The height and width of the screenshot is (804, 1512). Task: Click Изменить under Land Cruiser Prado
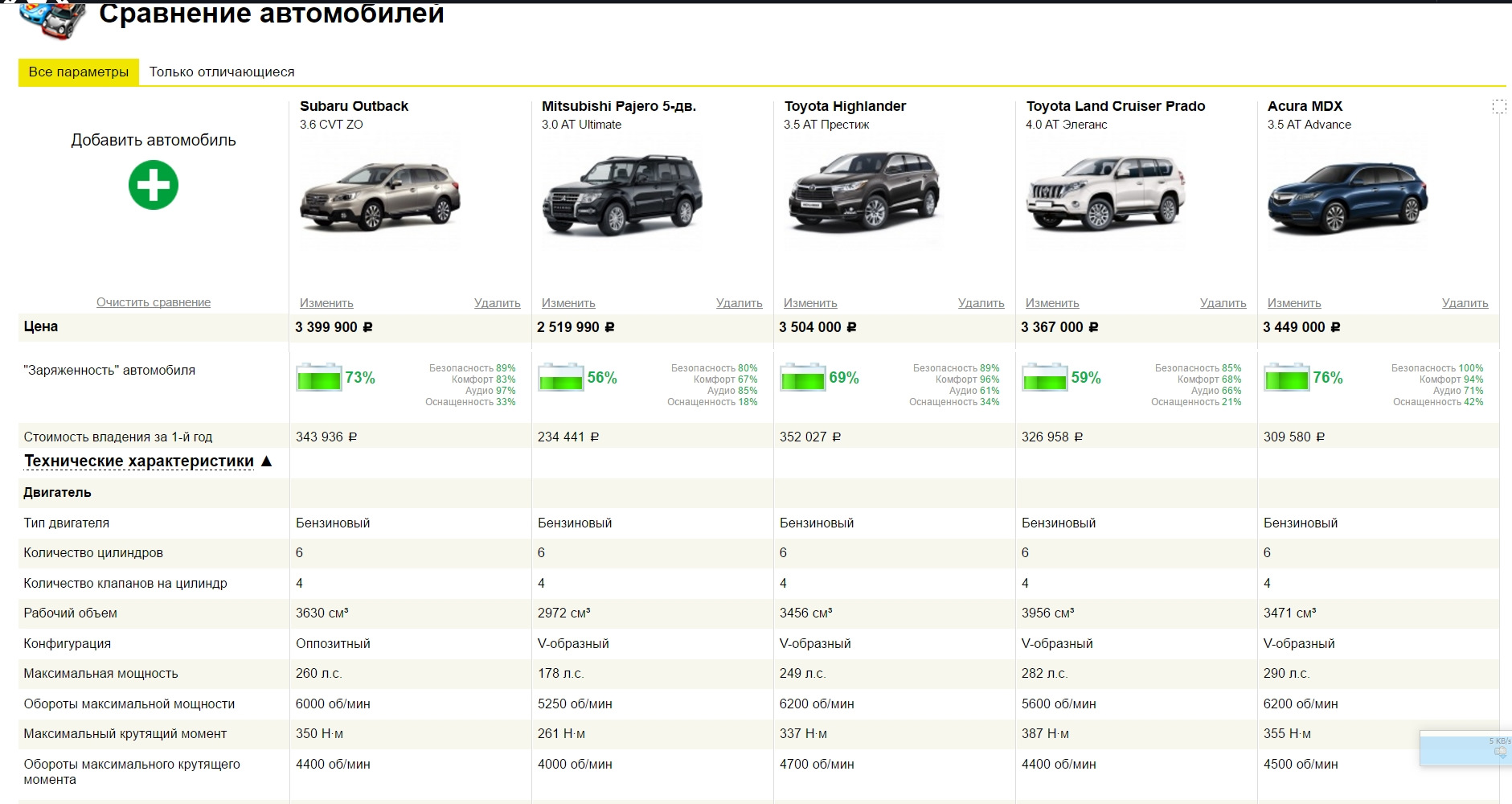pyautogui.click(x=1052, y=303)
